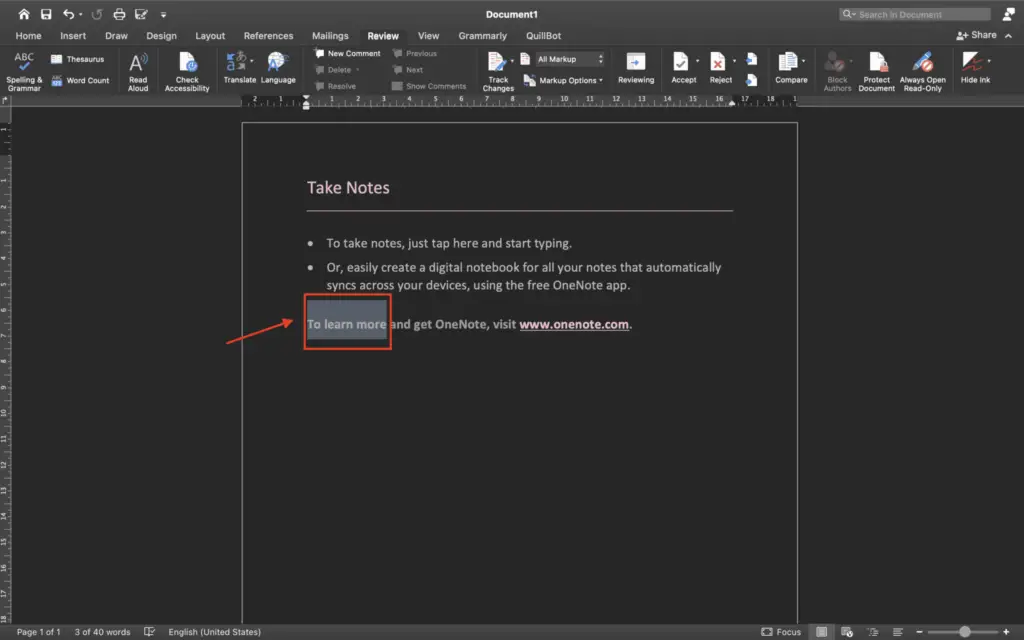Click the English (United States) language indicator

tap(214, 632)
